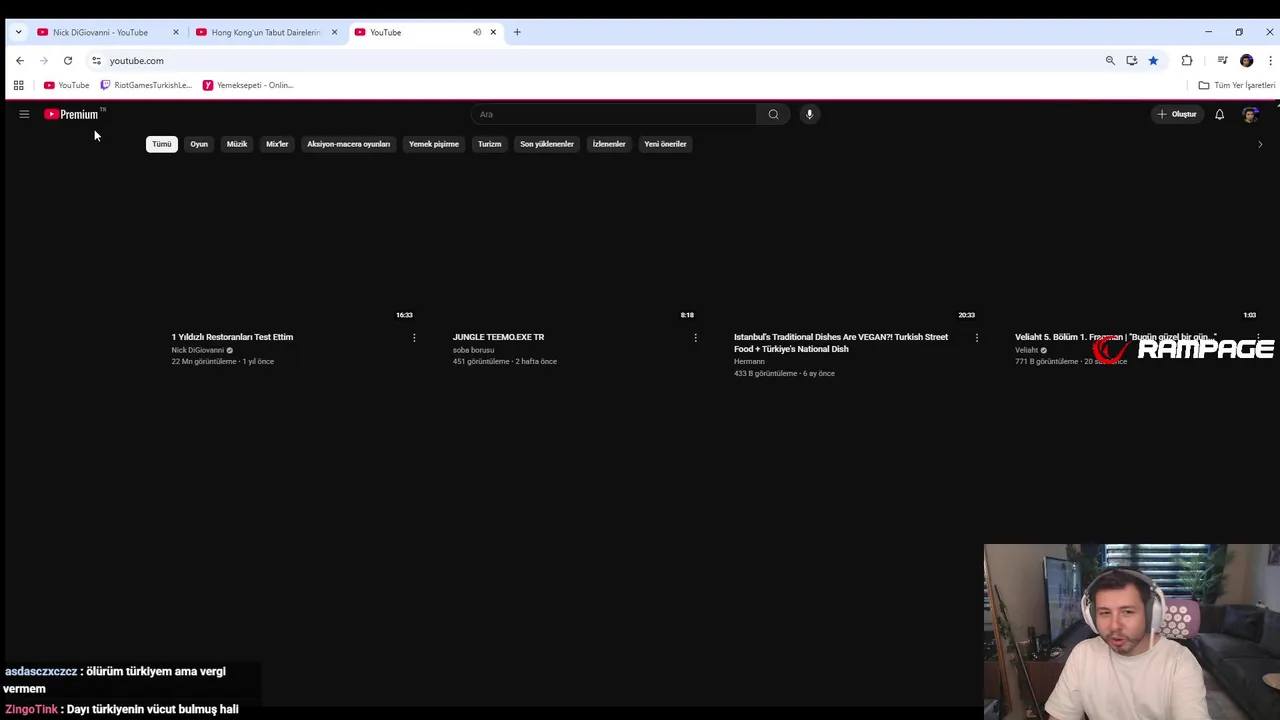Close the 'Hong Kong'un Tabut' tab

coord(334,32)
